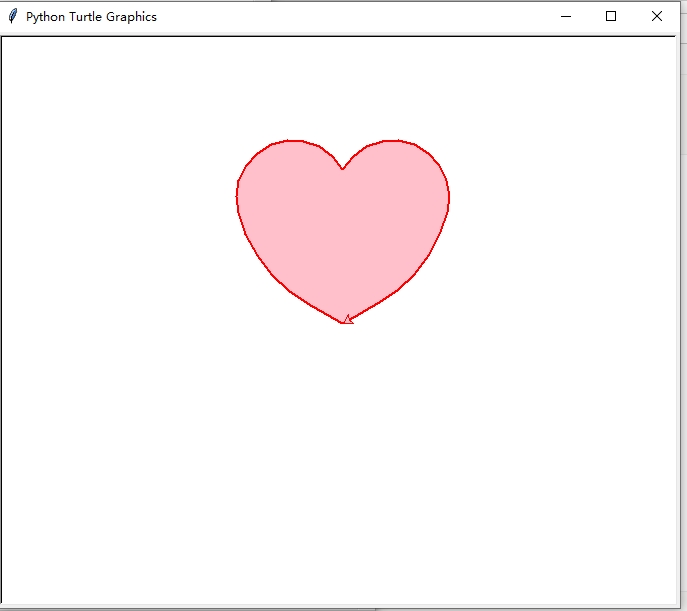The width and height of the screenshot is (687, 611).
Task: Click the pink filled heart drawing
Action: (x=343, y=231)
